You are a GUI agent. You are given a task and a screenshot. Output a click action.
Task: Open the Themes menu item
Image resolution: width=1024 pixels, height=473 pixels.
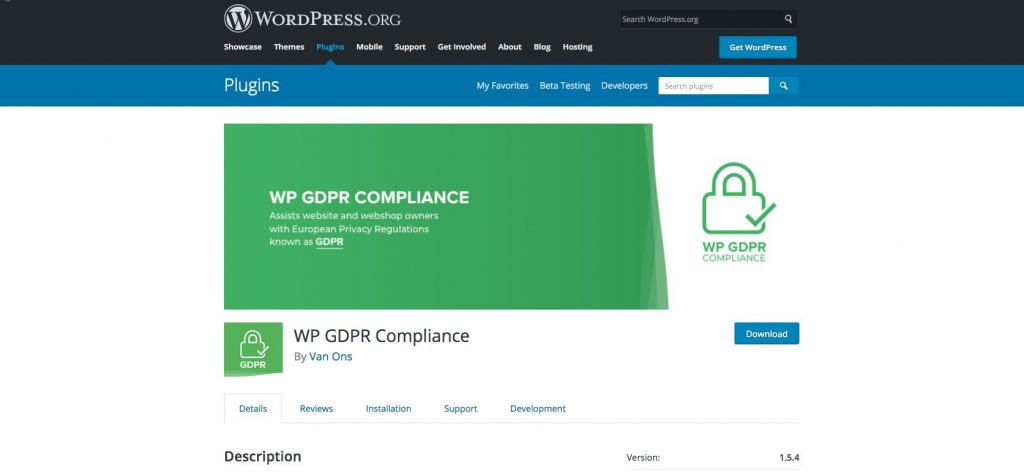coord(289,47)
